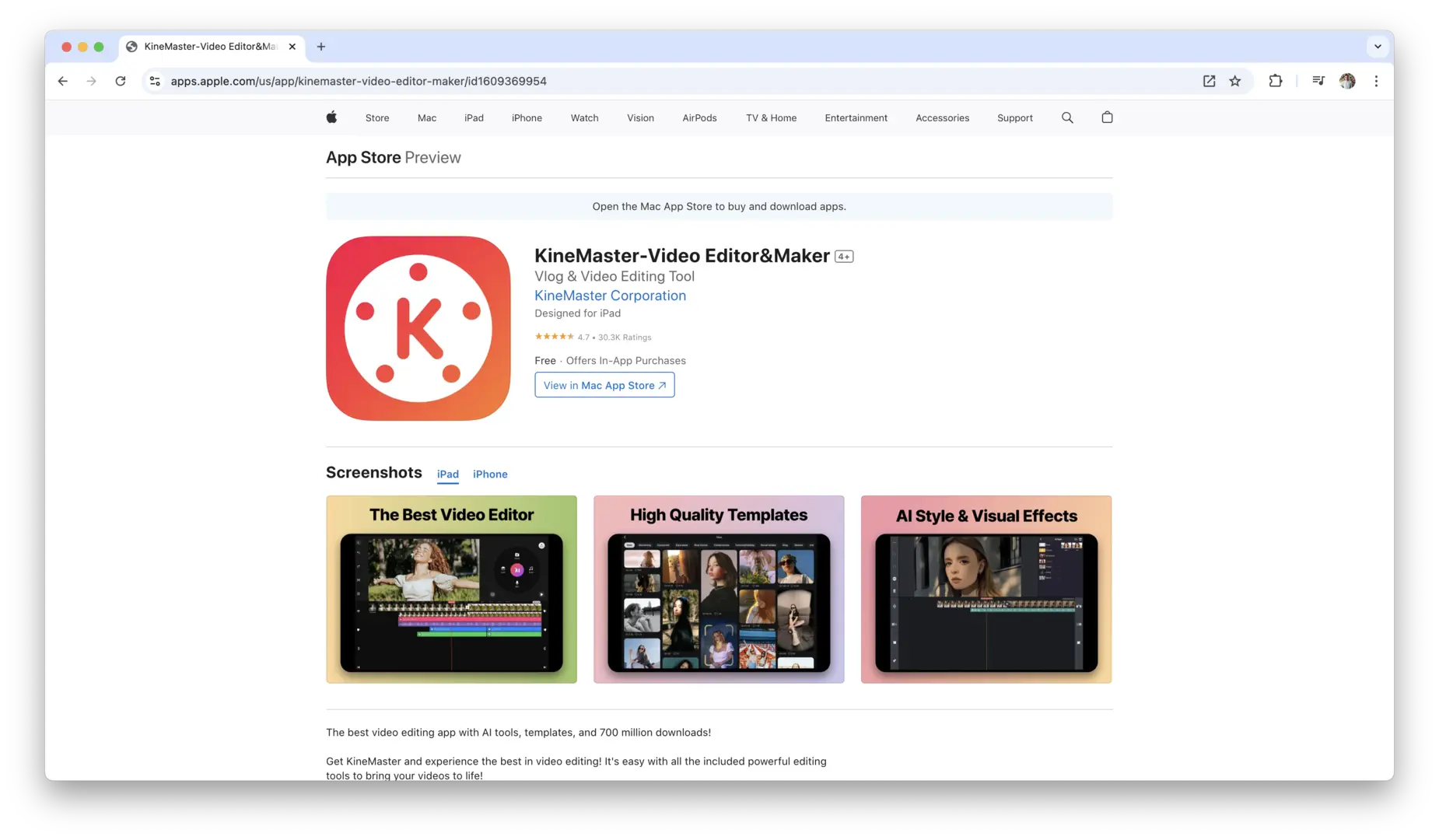Open the Support menu item

click(1014, 118)
